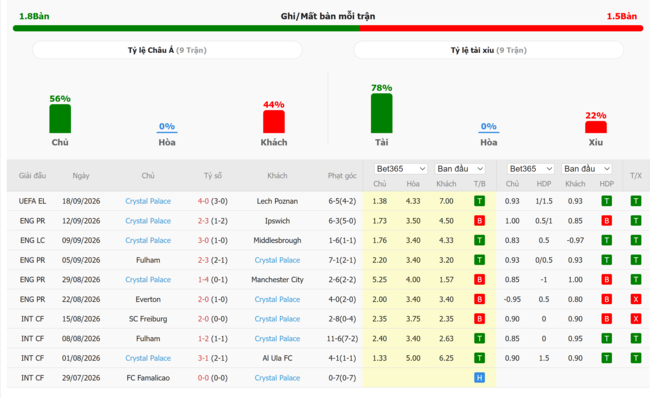Open Crystal Palace link in SC Freiburg row
The image size is (650, 398).
277,319
